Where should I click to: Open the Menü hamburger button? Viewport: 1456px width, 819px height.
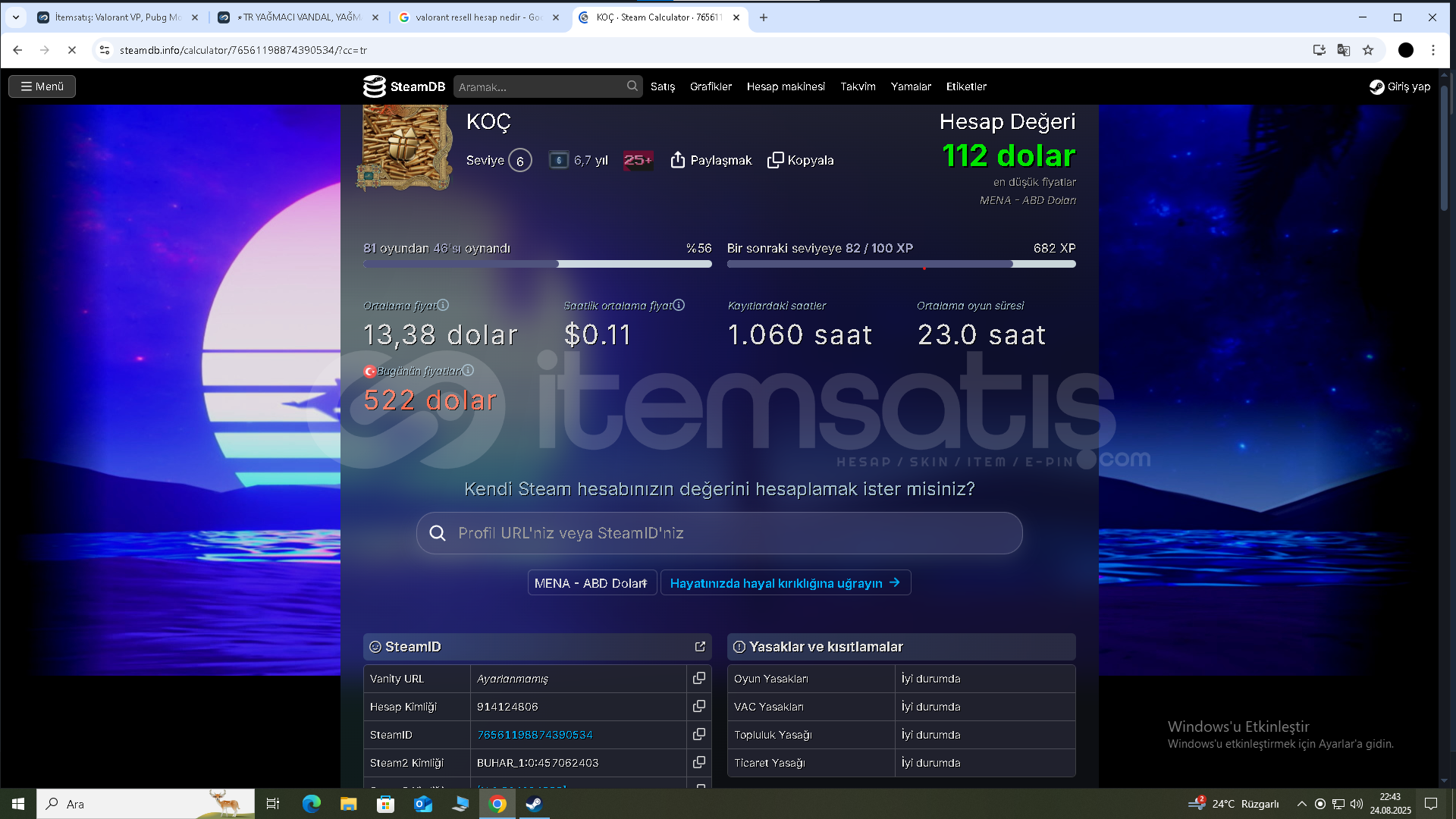click(x=42, y=86)
